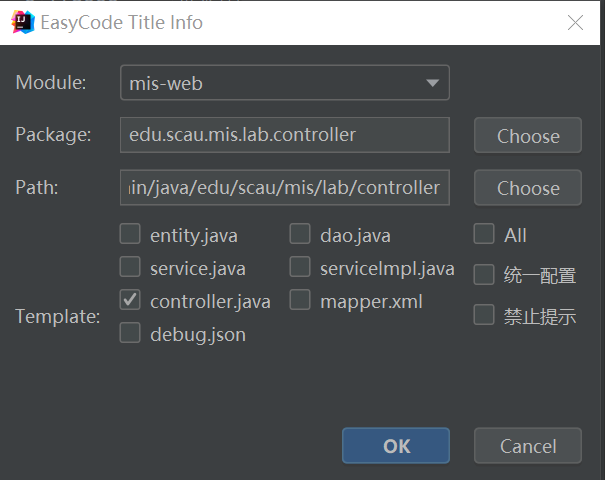
Task: Click the Cancel button
Action: (527, 446)
